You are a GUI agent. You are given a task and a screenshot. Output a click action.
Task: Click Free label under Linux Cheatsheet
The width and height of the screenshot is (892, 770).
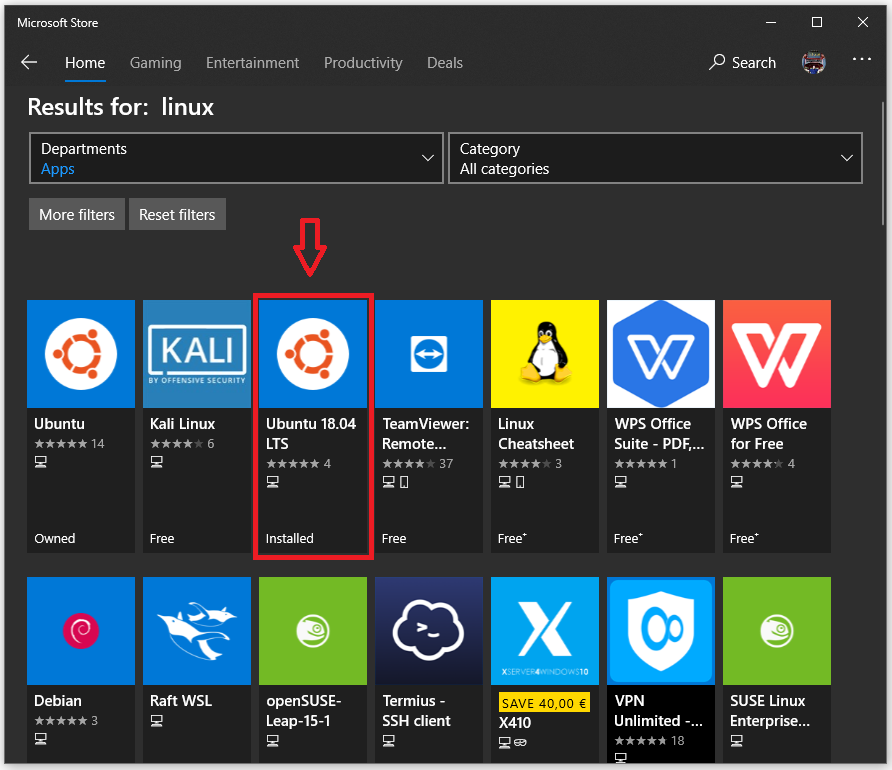[512, 539]
